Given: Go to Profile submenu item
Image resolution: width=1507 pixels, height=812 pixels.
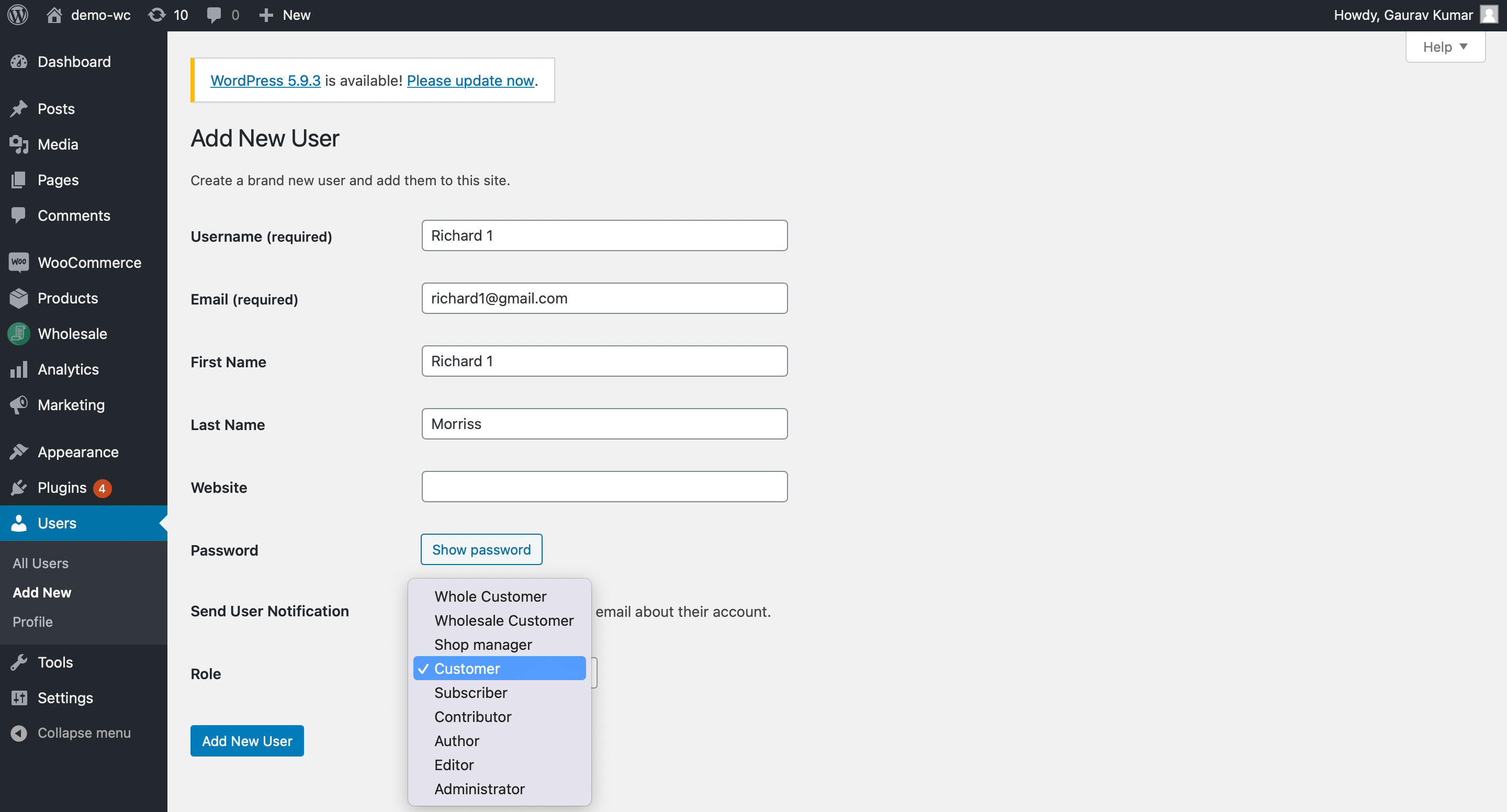Looking at the screenshot, I should pyautogui.click(x=33, y=622).
